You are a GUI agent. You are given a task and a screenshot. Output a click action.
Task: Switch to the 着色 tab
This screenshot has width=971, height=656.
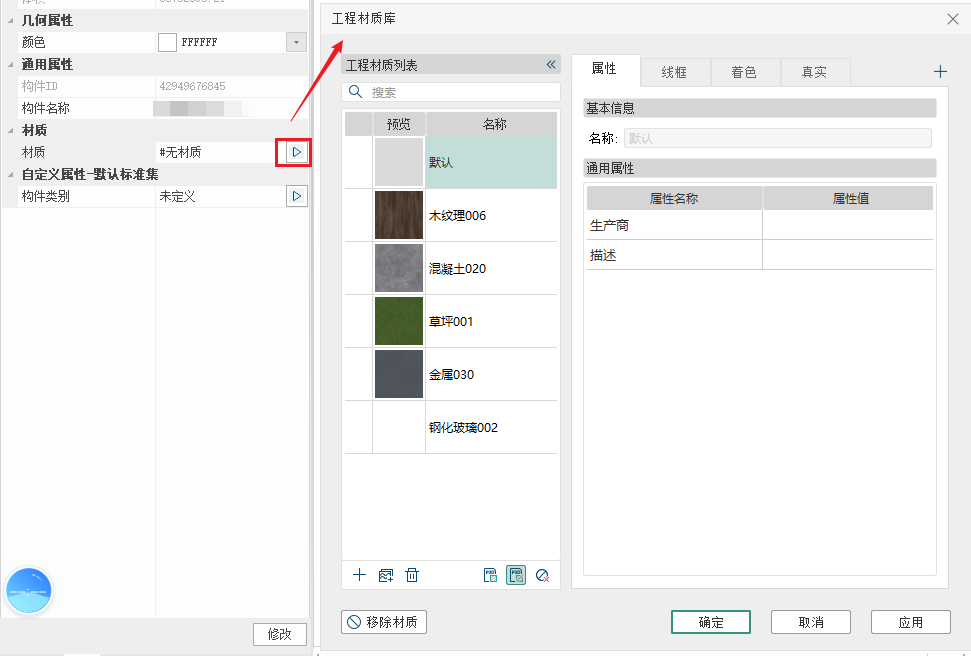(x=744, y=72)
